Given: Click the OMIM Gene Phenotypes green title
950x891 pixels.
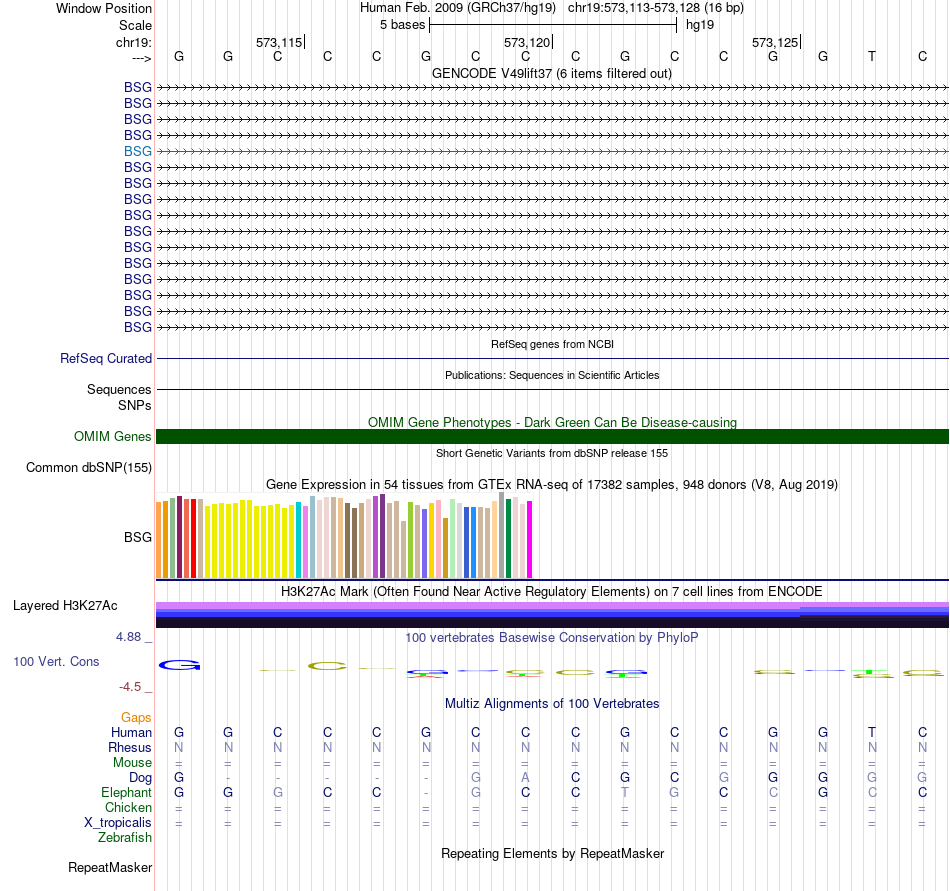Looking at the screenshot, I should [552, 422].
